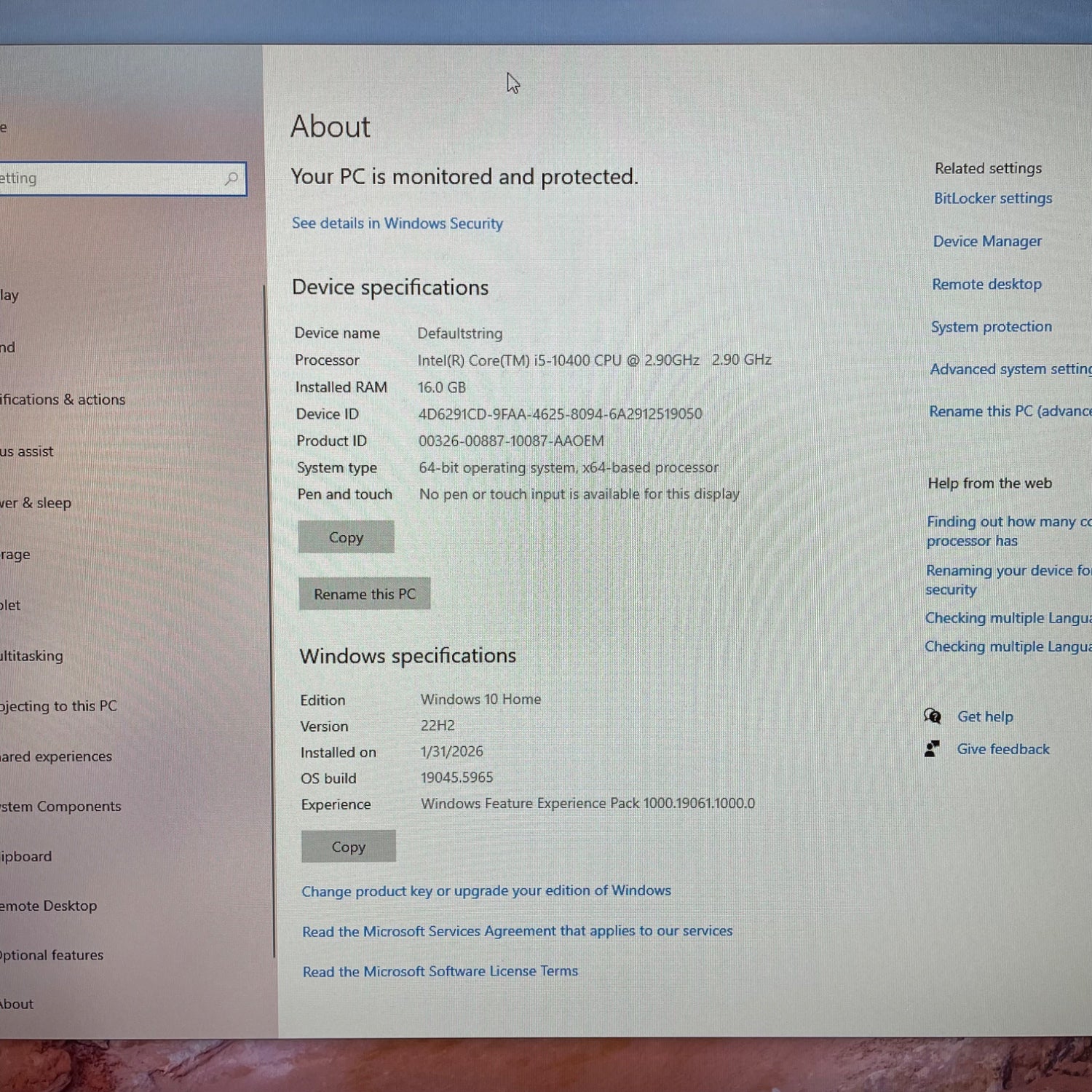Screen dimensions: 1092x1092
Task: Click the installed on date 1/31/2026
Action: pos(451,751)
